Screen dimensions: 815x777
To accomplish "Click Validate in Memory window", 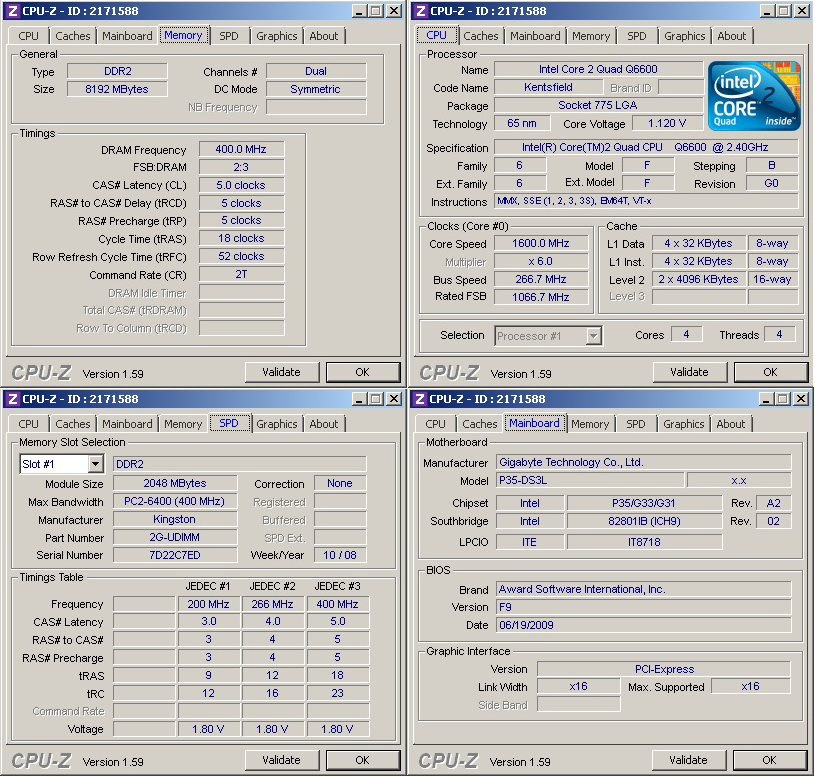I will (x=281, y=372).
